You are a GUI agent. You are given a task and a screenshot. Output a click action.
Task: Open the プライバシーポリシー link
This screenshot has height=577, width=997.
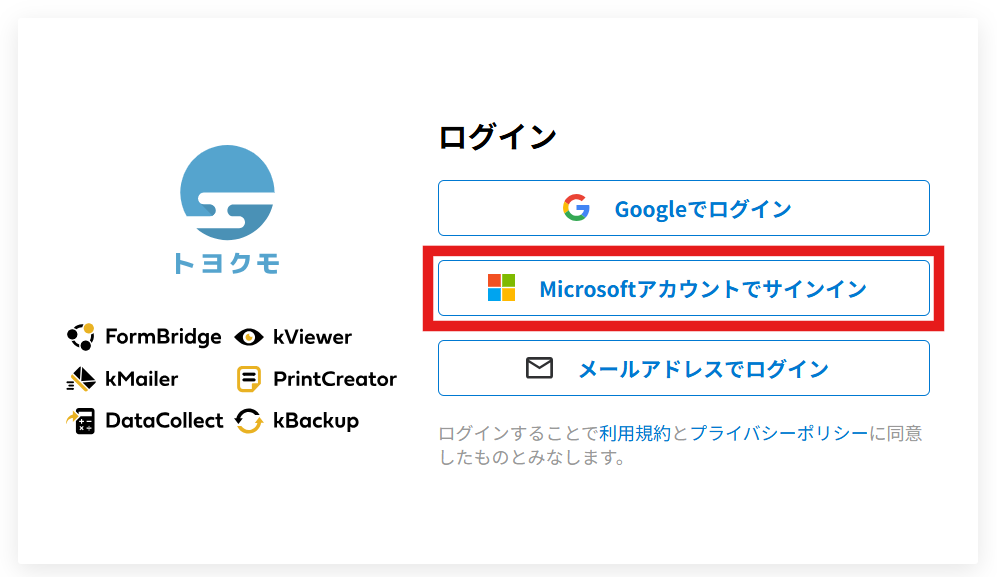coord(779,433)
